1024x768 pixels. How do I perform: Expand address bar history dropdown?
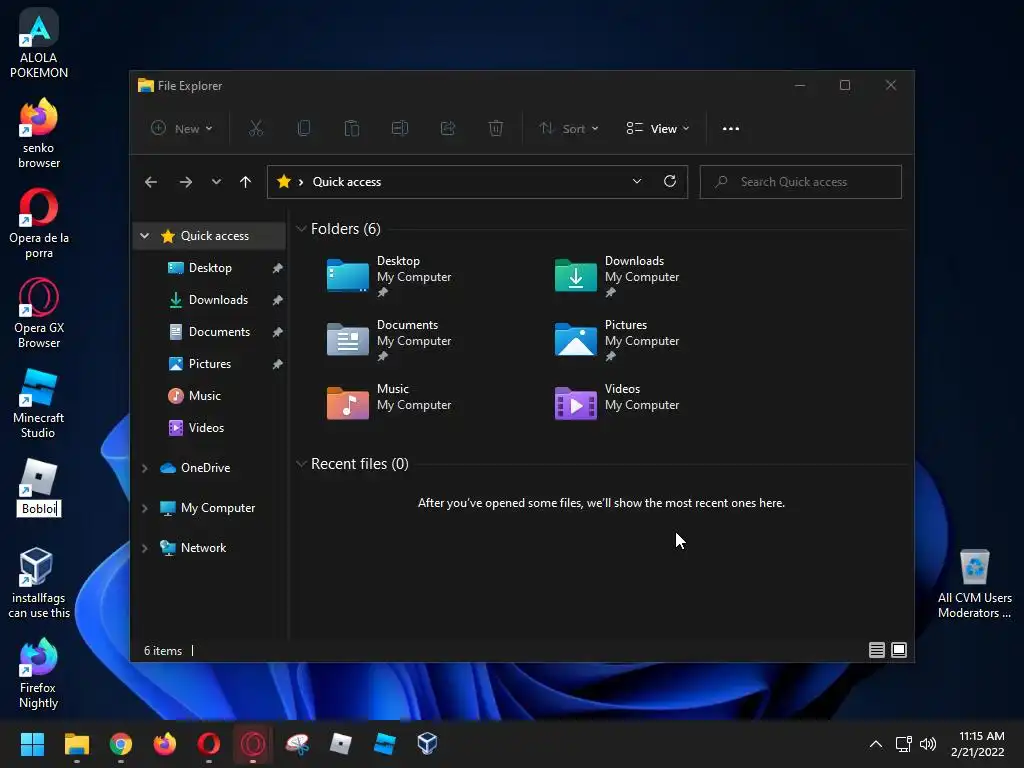pos(637,182)
